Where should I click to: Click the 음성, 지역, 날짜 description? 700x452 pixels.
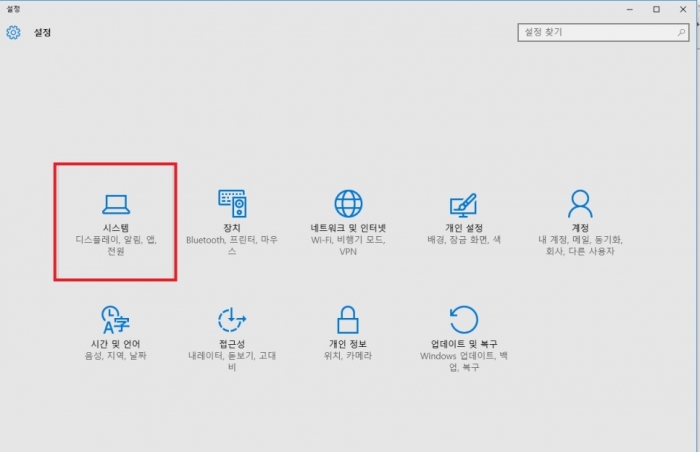[x=116, y=356]
